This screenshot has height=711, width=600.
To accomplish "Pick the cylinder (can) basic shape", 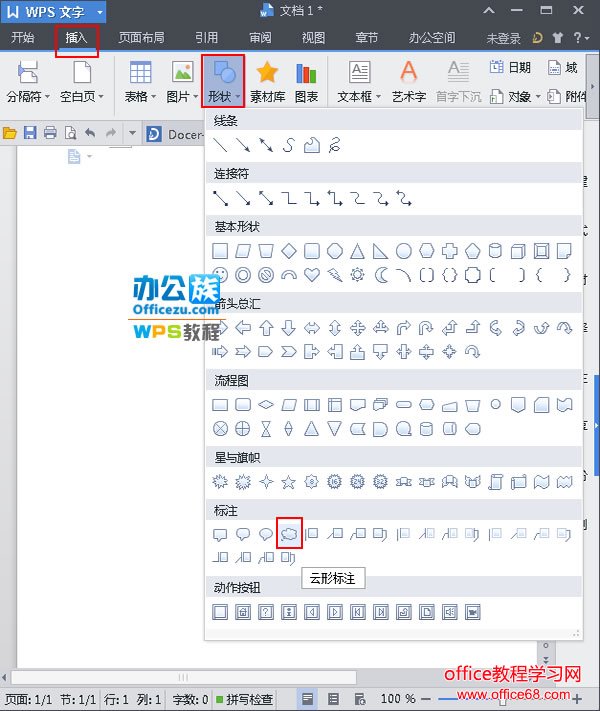I will click(495, 251).
